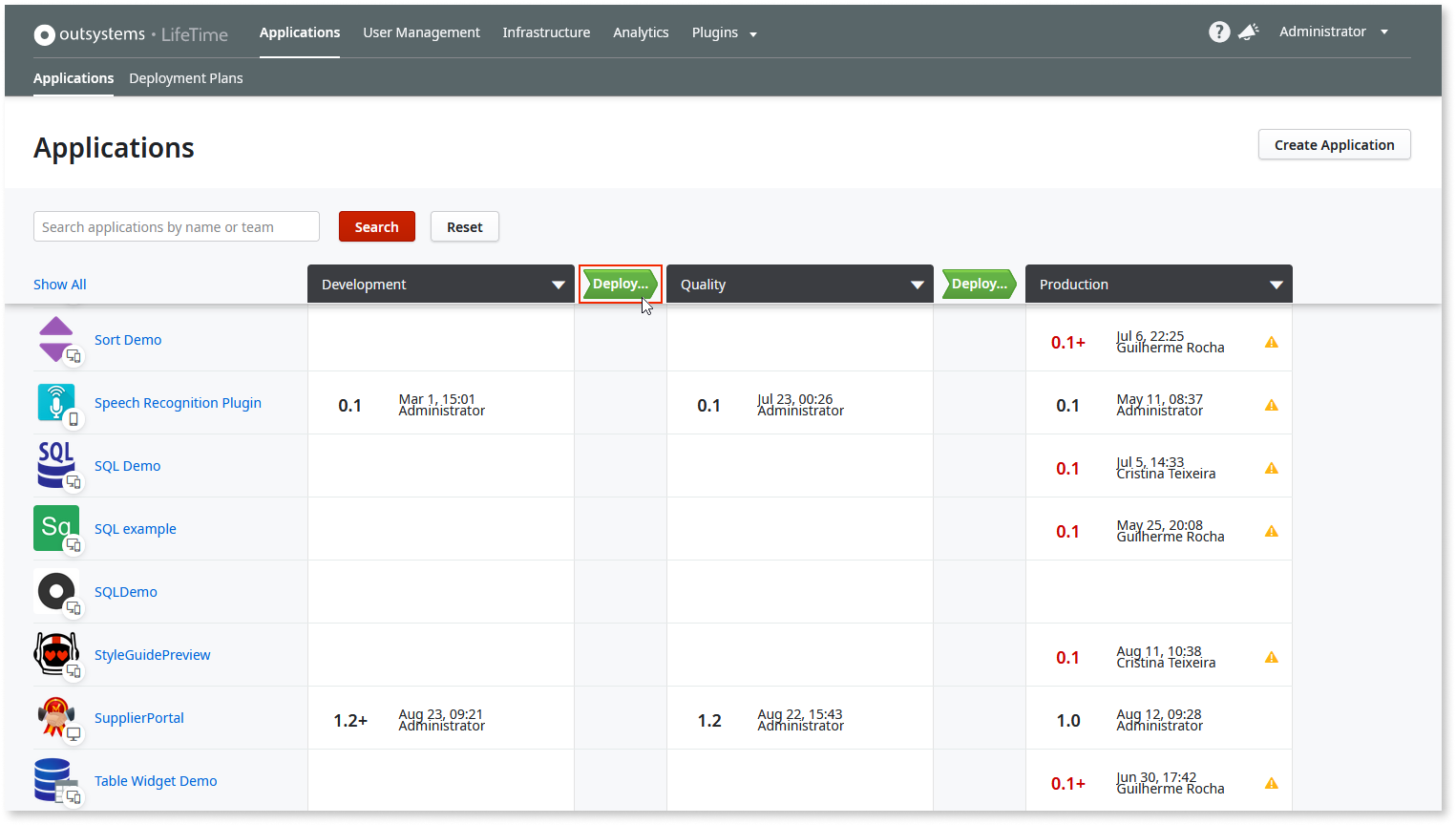Open the Sort Demo application icon
The width and height of the screenshot is (1456, 825).
point(56,339)
